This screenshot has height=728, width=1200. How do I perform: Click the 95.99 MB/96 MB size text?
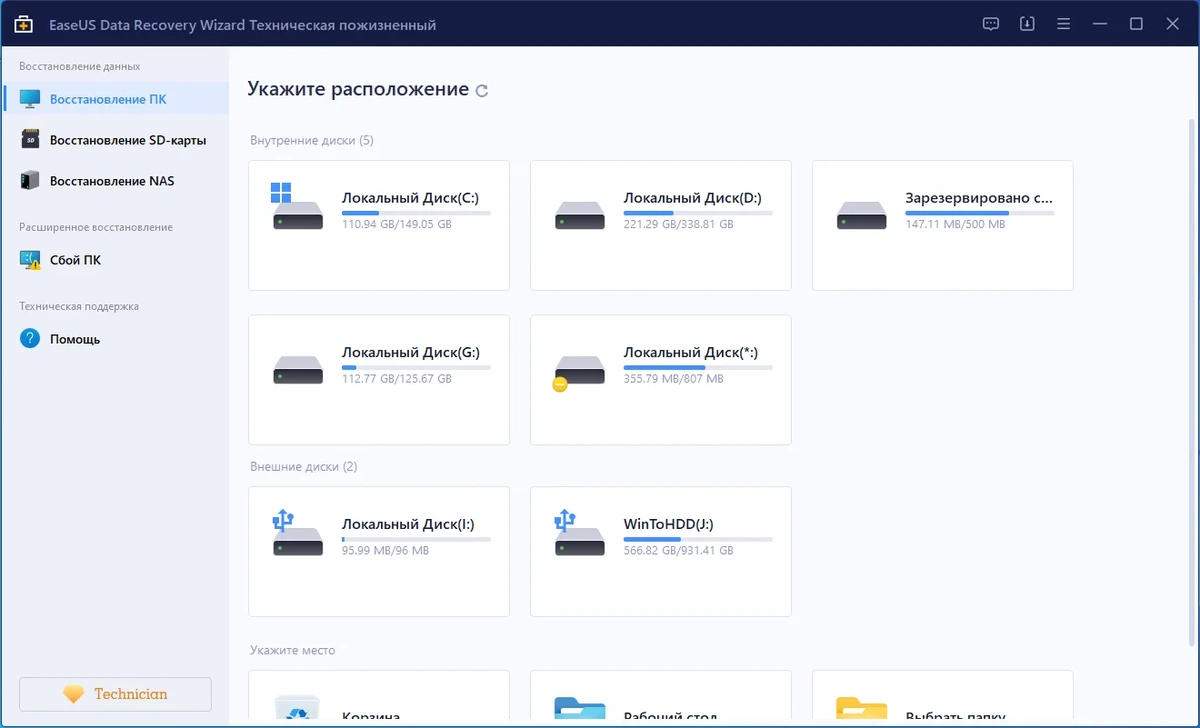pos(385,551)
